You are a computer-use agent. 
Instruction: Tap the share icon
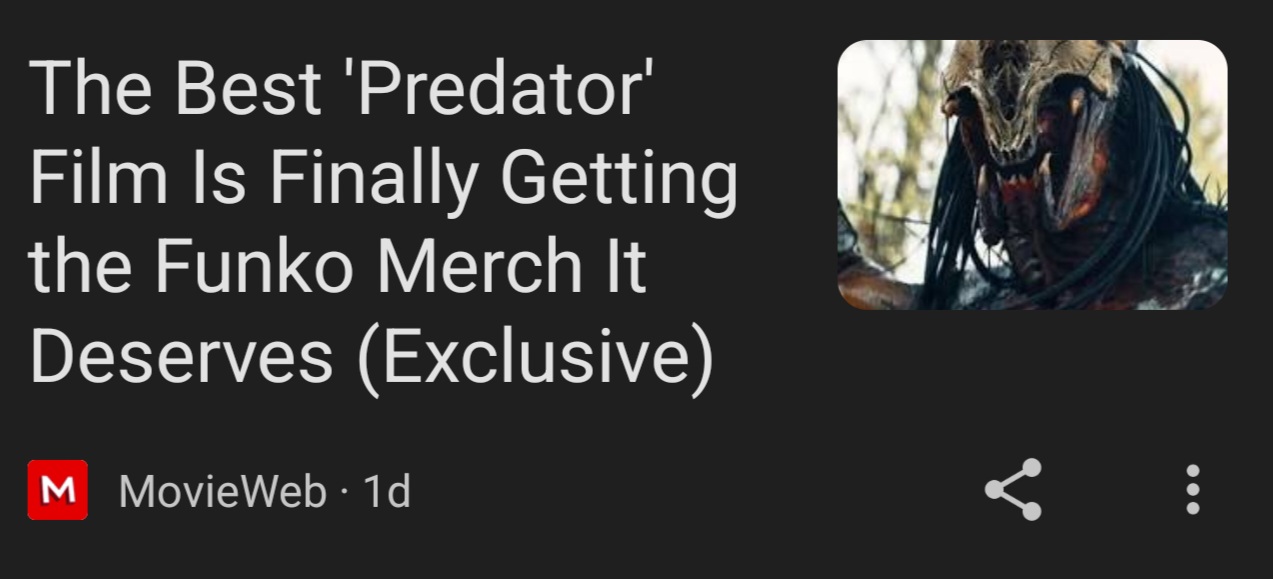click(1013, 490)
